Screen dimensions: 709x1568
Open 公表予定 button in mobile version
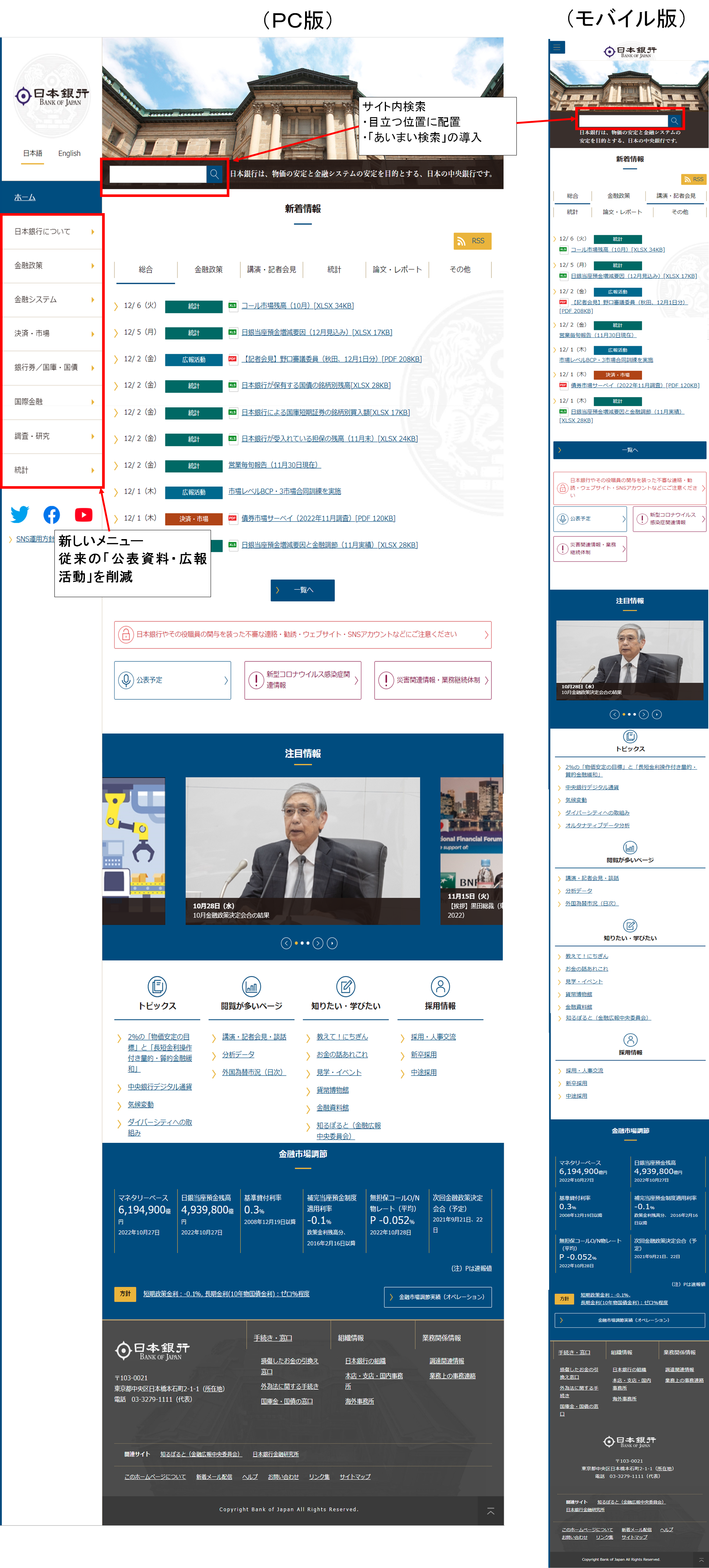coord(590,519)
